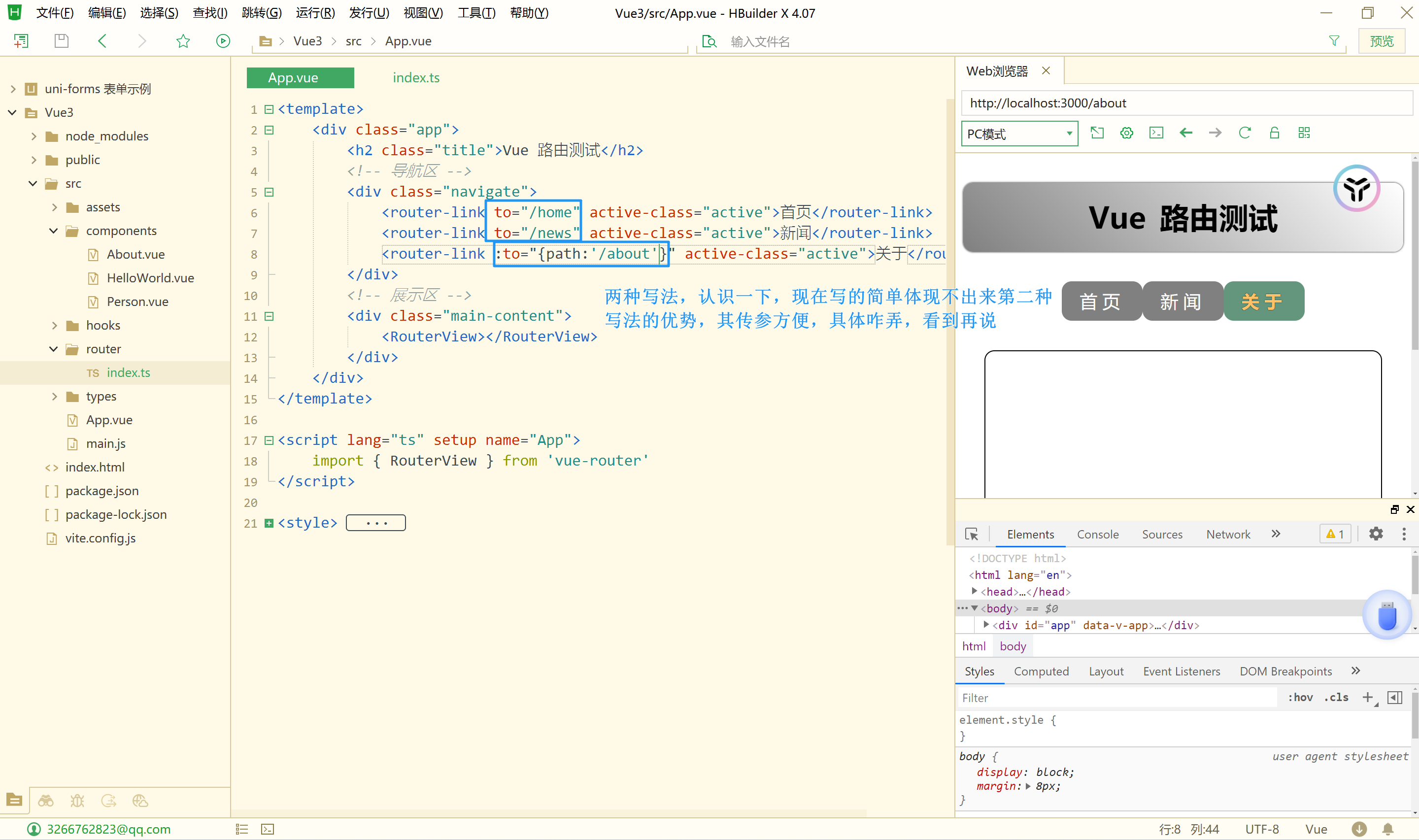This screenshot has width=1419, height=840.
Task: Toggle the .cls class editor
Action: click(1336, 697)
